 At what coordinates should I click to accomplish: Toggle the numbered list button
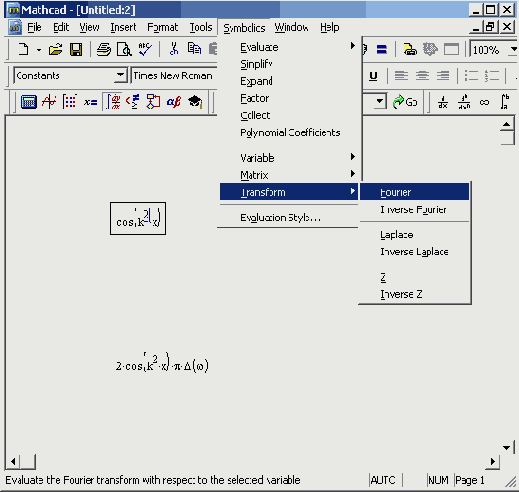coord(492,76)
